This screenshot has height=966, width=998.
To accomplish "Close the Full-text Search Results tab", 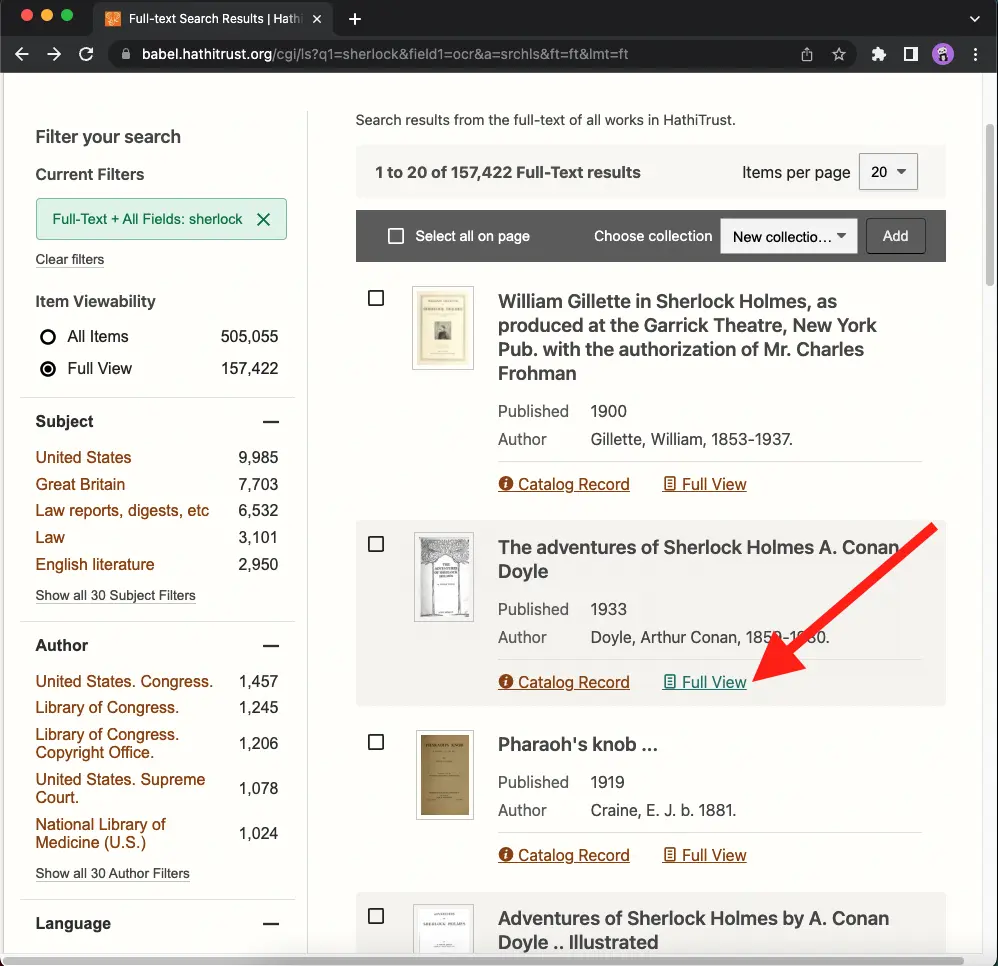I will [317, 19].
